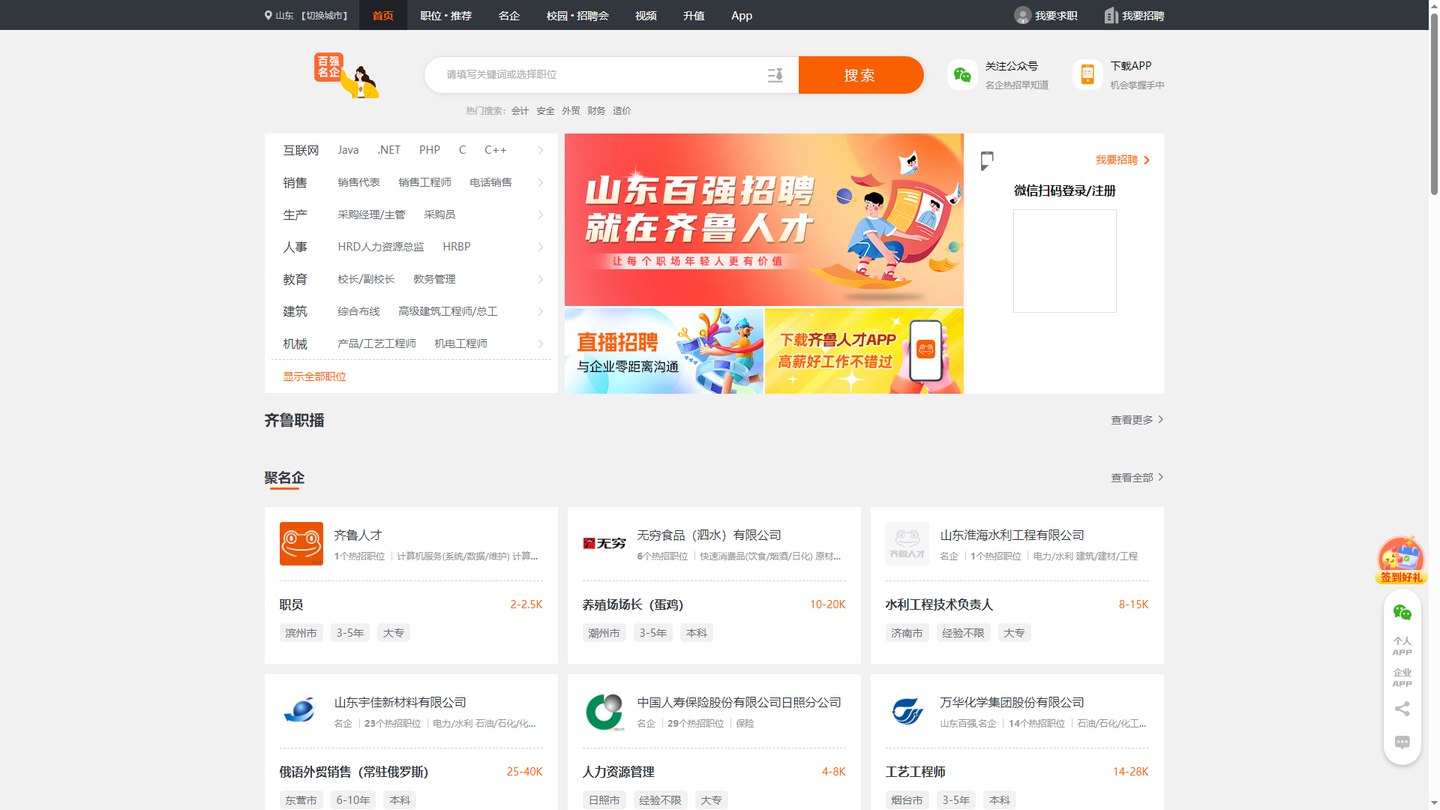Expand the 教育 category arrow
The width and height of the screenshot is (1440, 810).
pyautogui.click(x=540, y=280)
